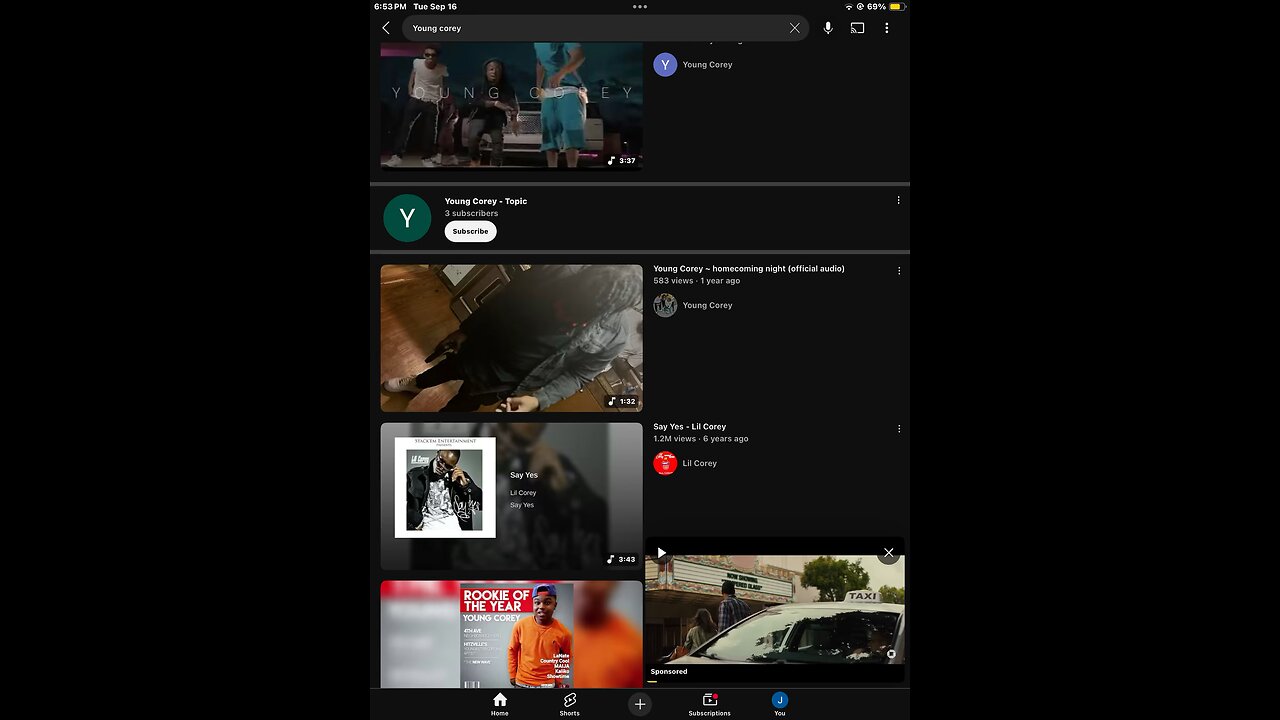Open the sponsored taxi video preview
This screenshot has width=1280, height=720.
point(775,609)
